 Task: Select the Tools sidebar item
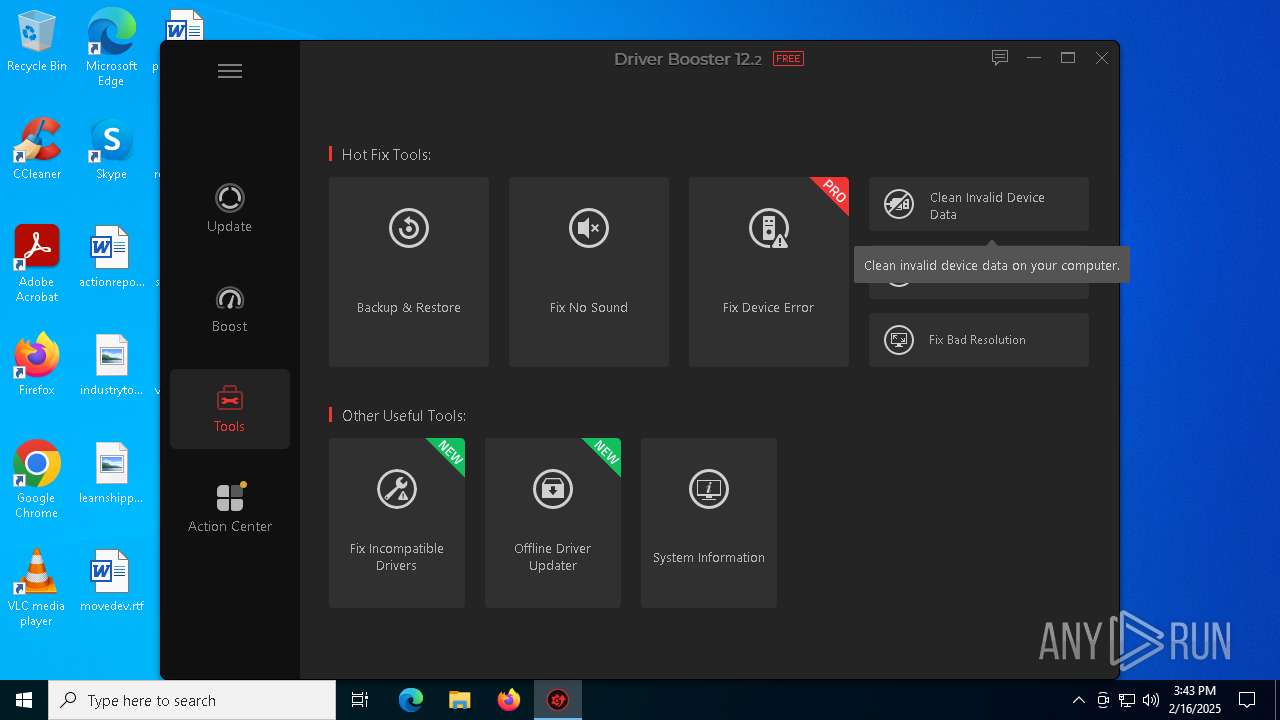point(229,409)
